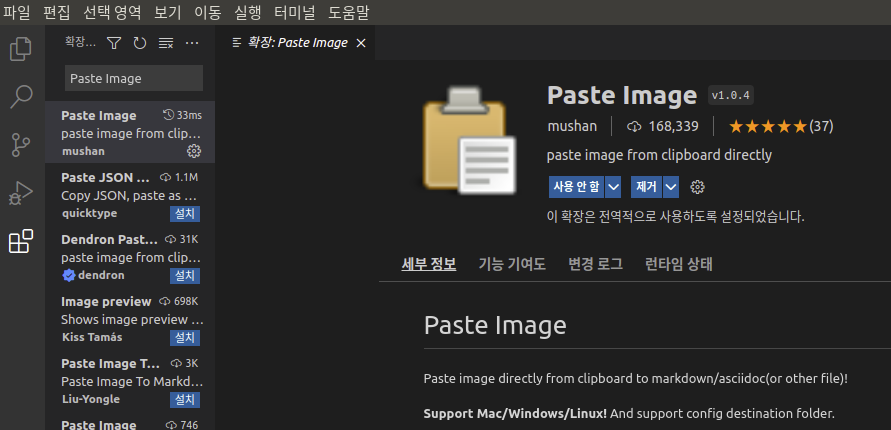Click the download count cloud icon 168,339
This screenshot has height=430, width=891.
[634, 126]
